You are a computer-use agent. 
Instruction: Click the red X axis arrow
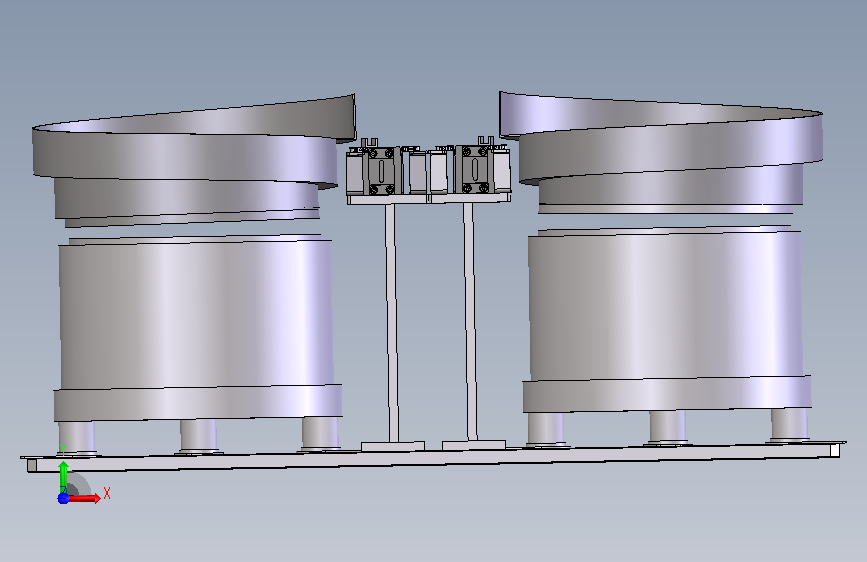point(84,498)
